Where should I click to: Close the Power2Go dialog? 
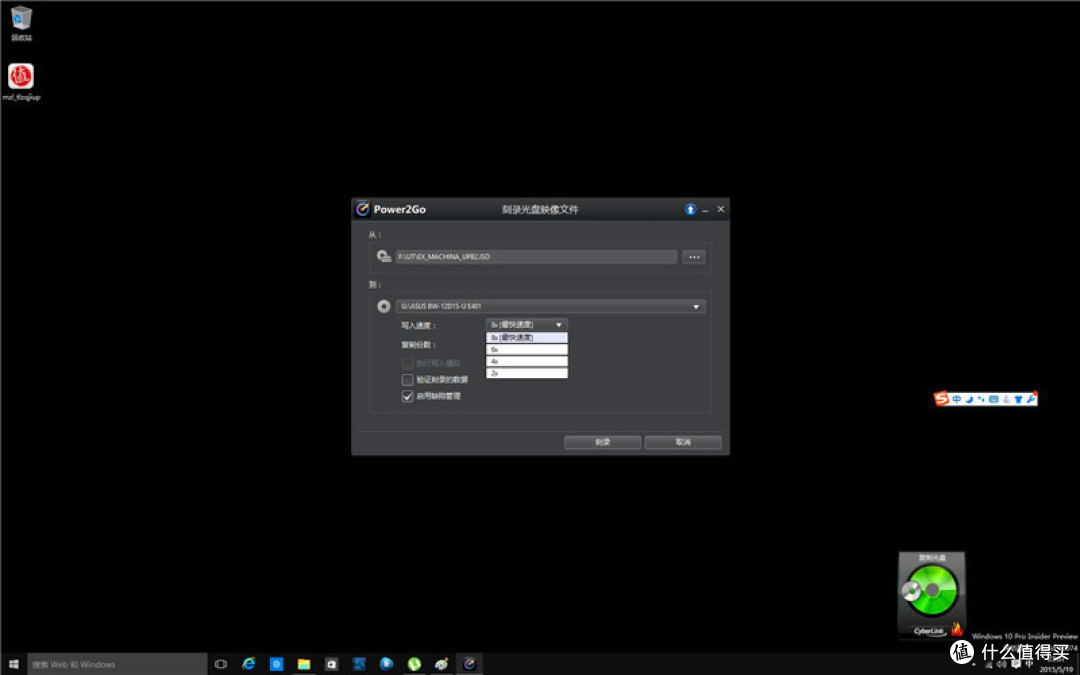[720, 209]
